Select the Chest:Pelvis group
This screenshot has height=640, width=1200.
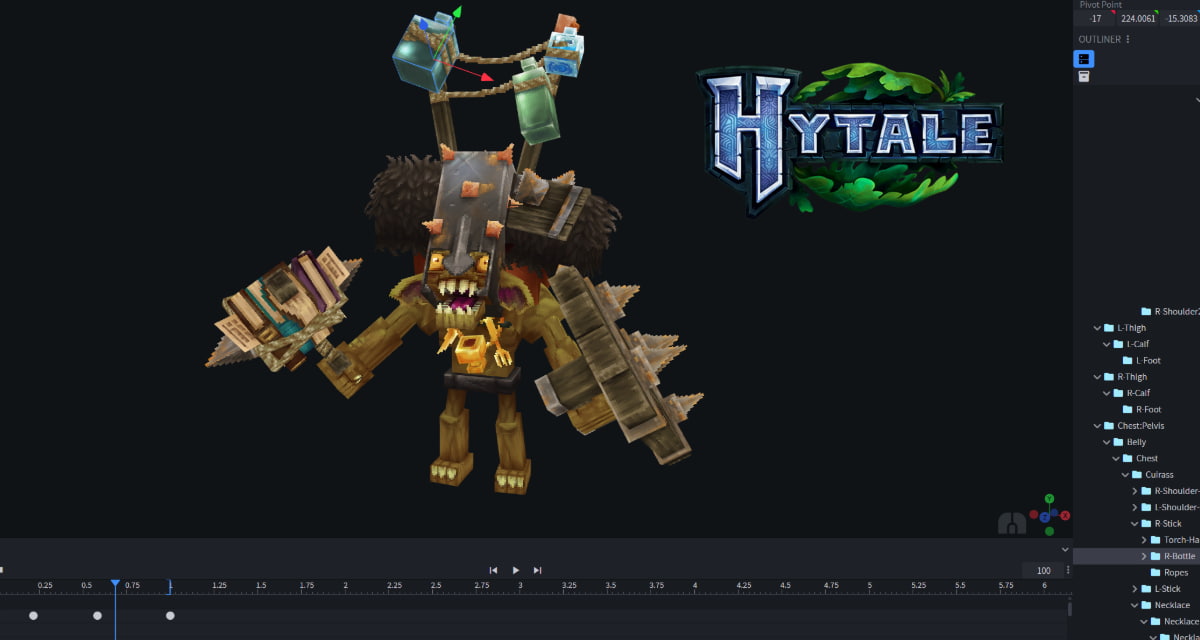pos(1140,426)
